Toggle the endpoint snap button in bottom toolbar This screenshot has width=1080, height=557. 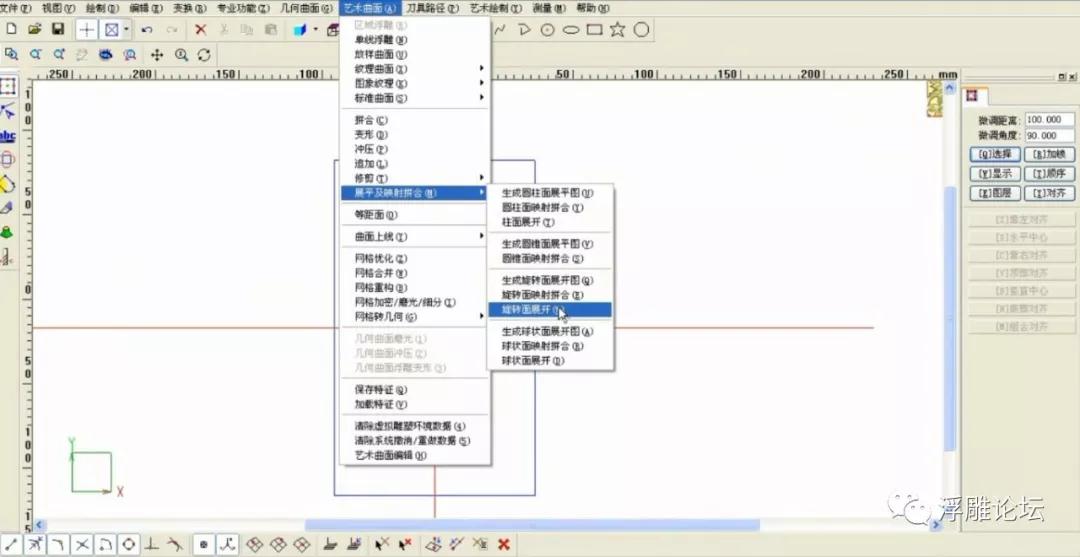(11, 545)
